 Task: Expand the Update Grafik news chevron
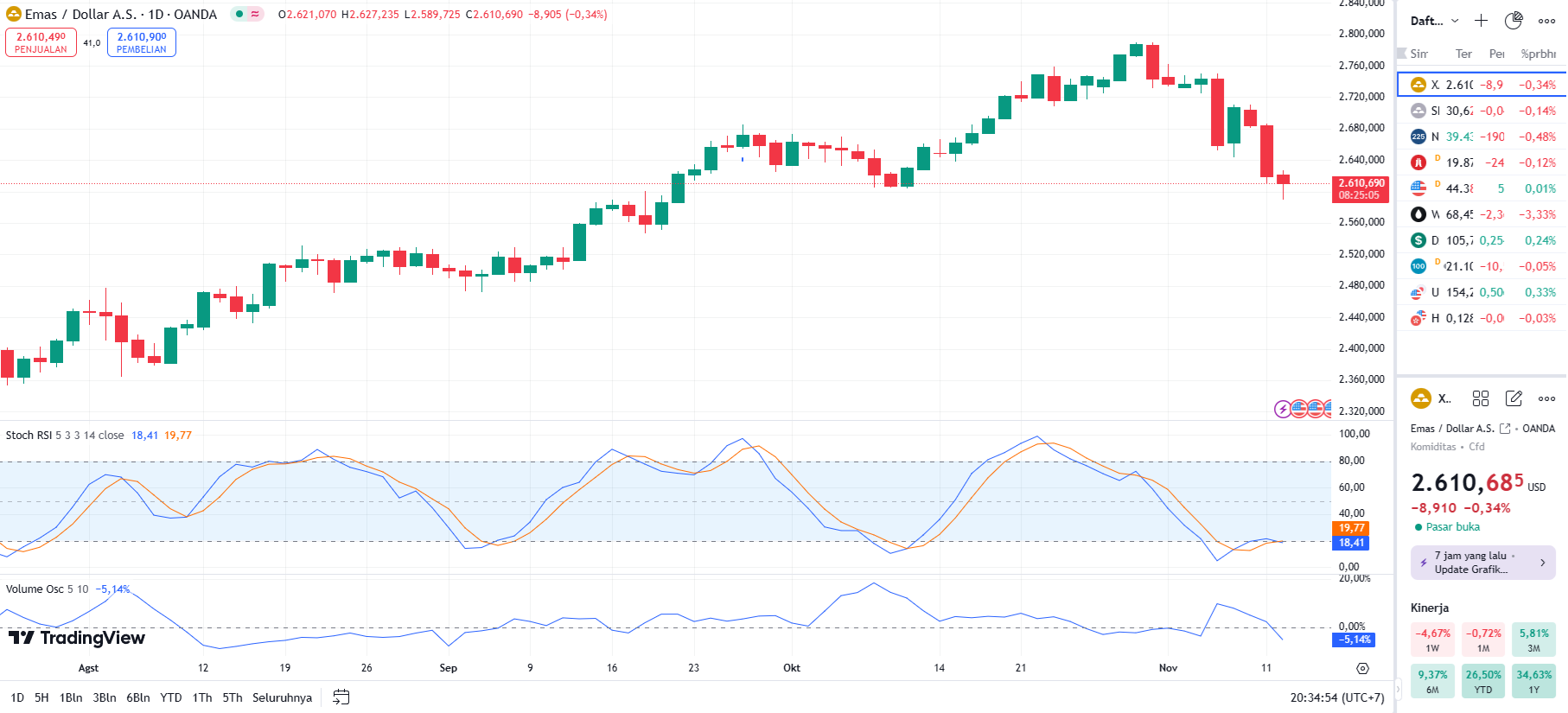(1543, 563)
